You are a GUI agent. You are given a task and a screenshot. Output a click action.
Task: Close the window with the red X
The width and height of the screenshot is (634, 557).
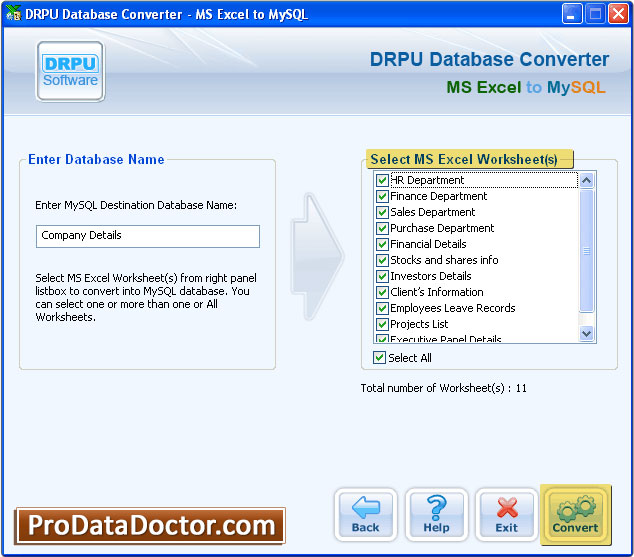(x=619, y=14)
